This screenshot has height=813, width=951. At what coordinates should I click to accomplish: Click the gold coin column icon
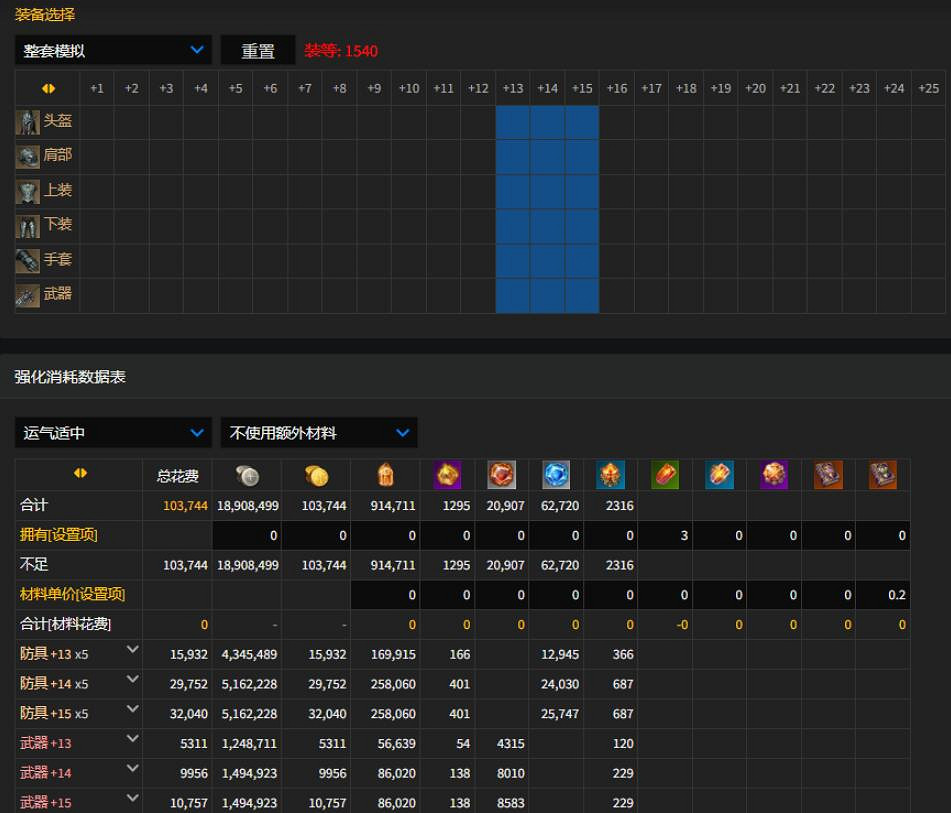316,475
